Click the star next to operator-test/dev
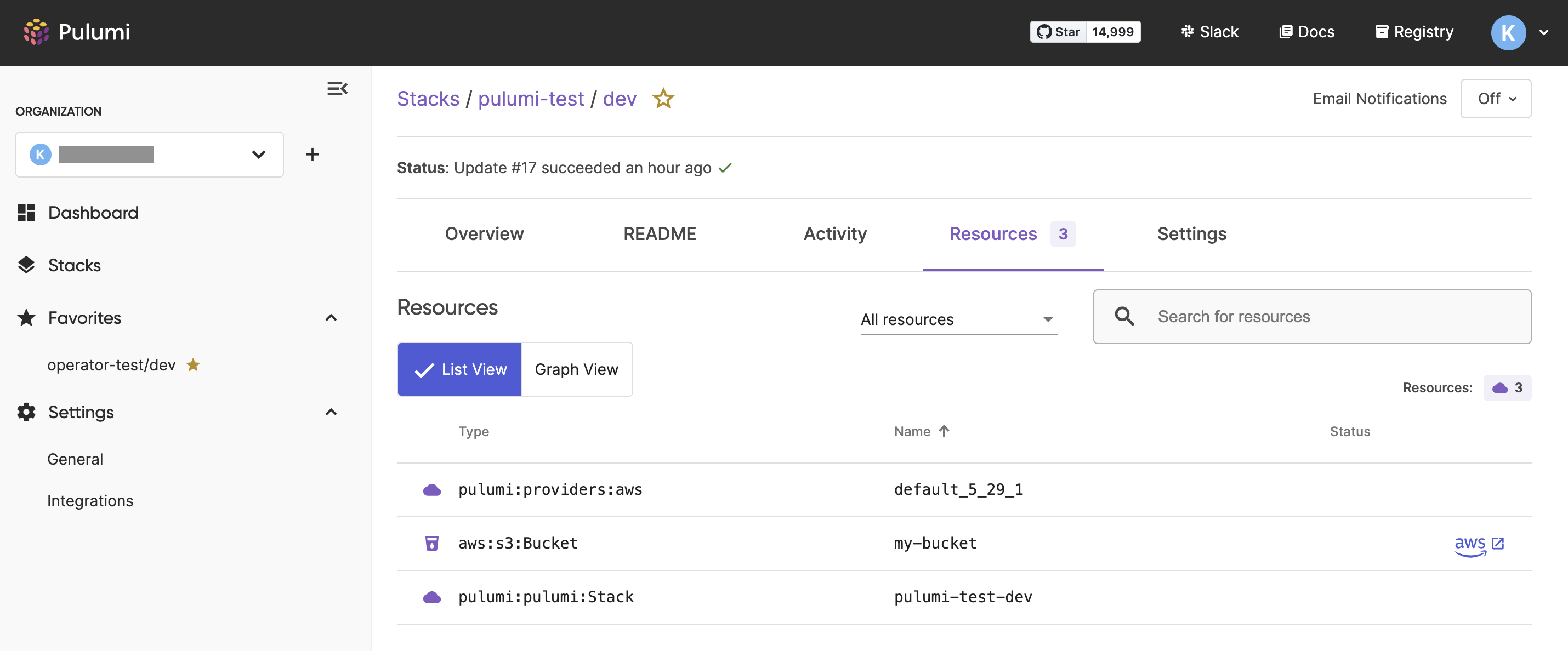The image size is (1568, 651). pos(193,364)
